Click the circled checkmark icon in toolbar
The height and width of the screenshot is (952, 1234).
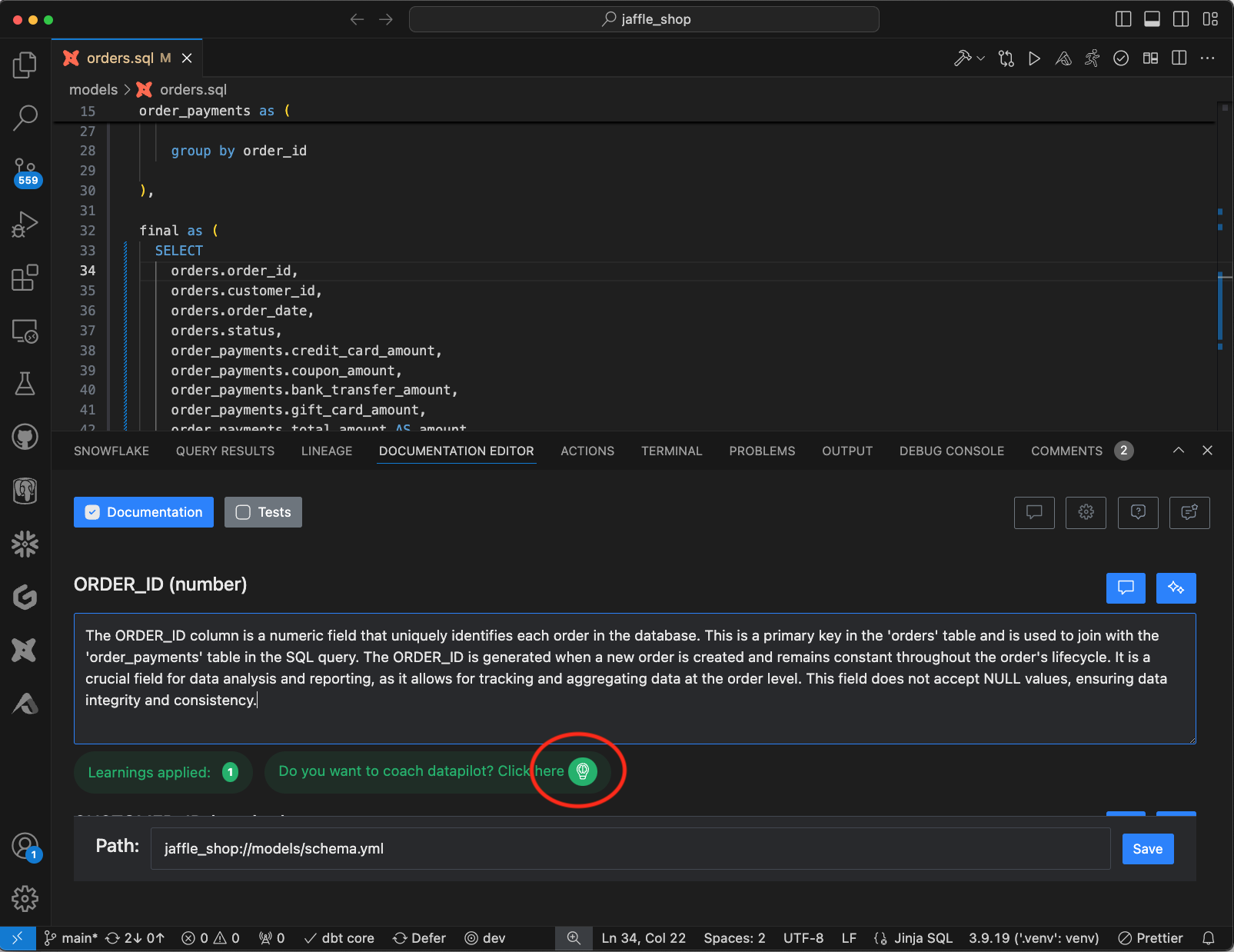tap(1121, 58)
